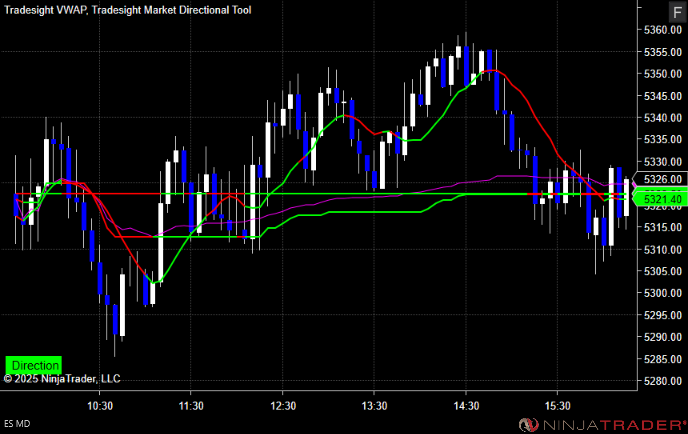Click the 14:30 time axis label
Viewport: 688px width, 434px height.
[x=466, y=406]
